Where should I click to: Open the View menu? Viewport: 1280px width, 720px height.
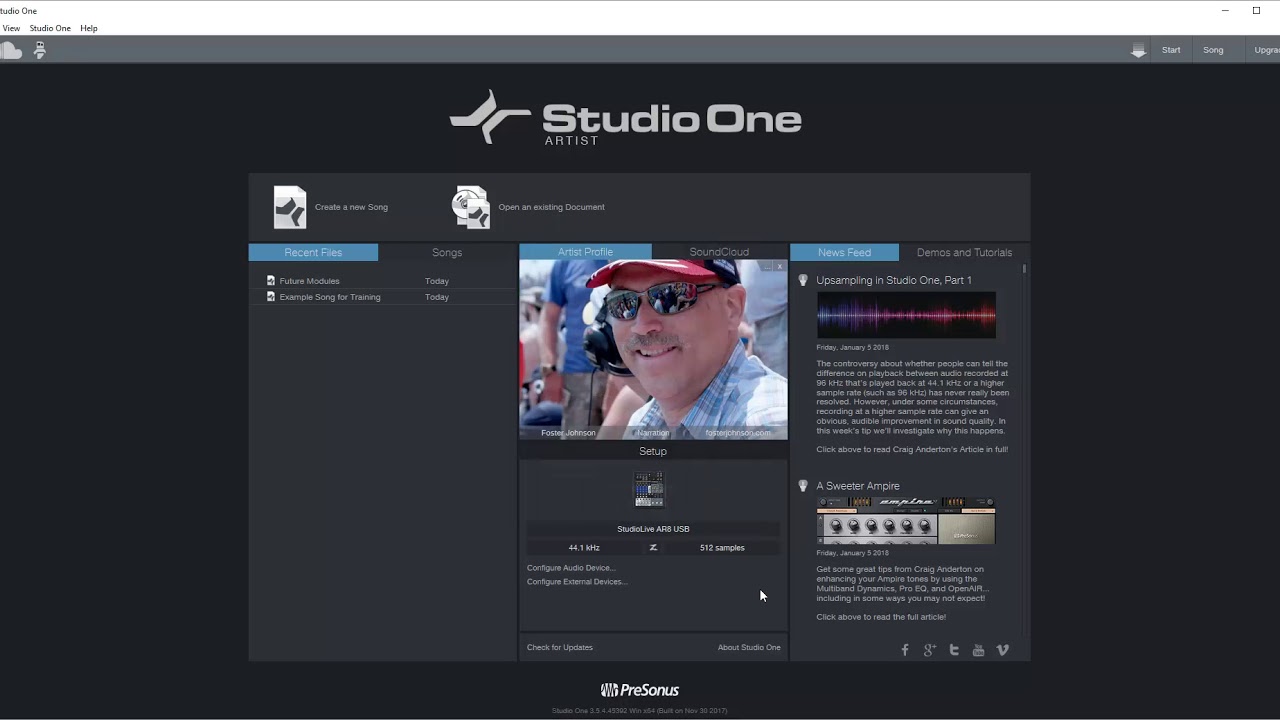(11, 28)
